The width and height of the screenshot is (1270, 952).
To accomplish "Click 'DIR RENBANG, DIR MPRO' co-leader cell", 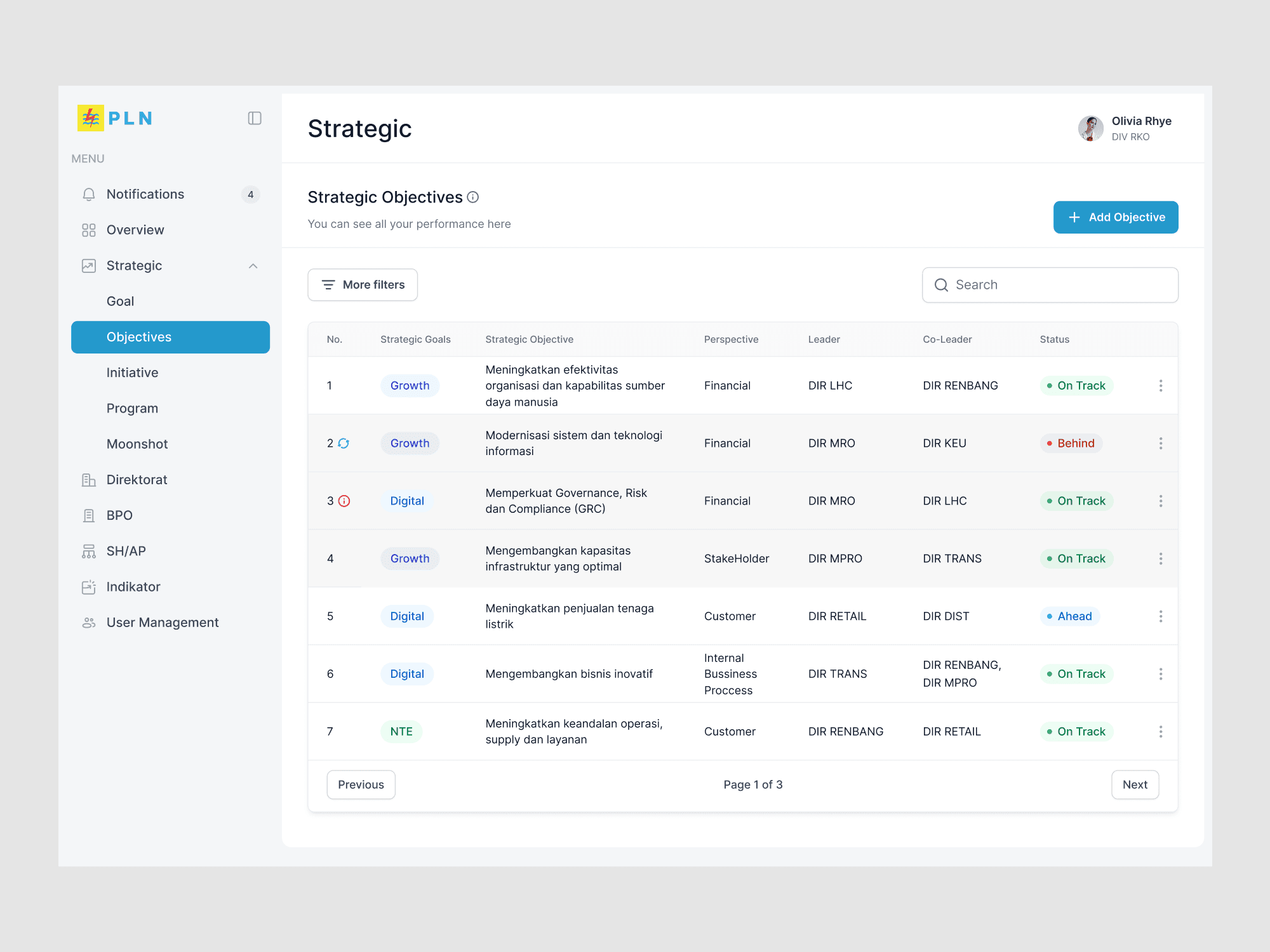I will pyautogui.click(x=961, y=674).
